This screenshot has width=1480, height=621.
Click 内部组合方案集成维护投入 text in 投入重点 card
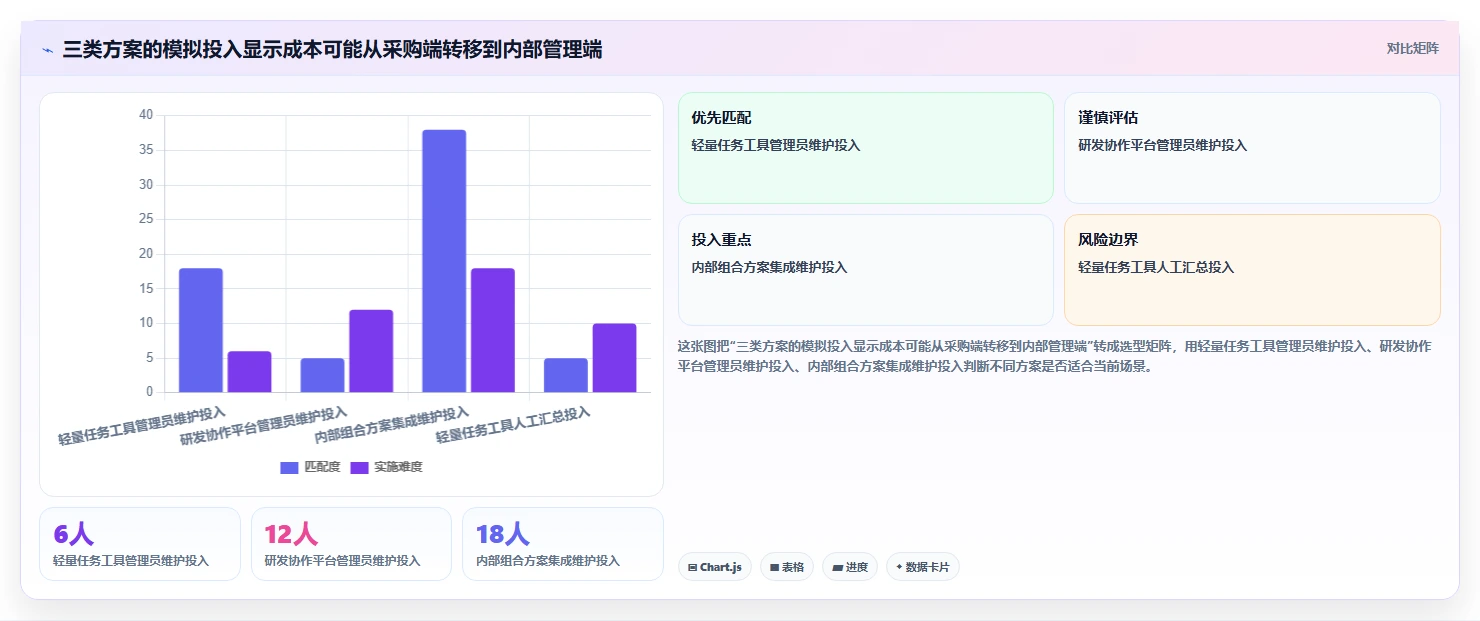(769, 267)
